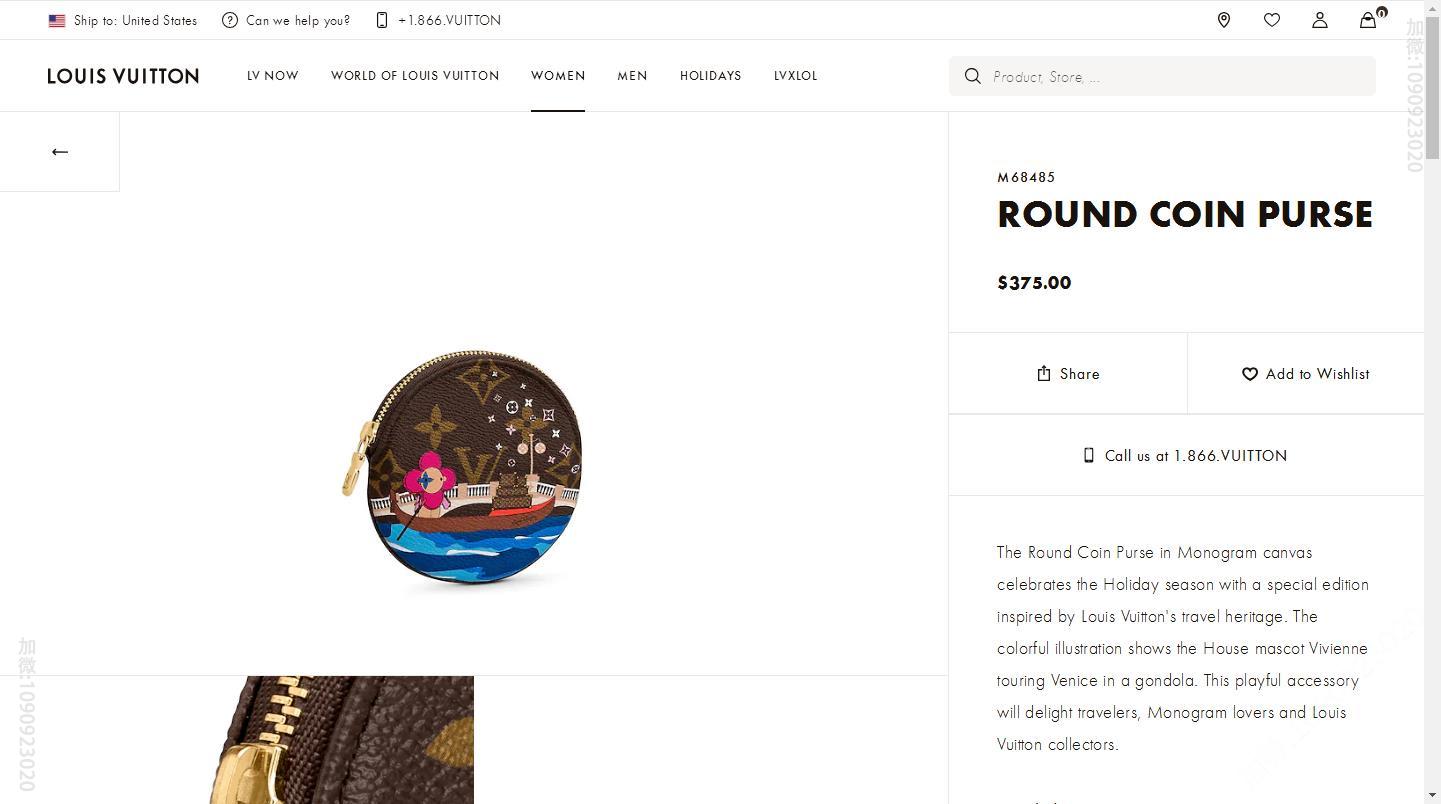
Task: Open the wishlist heart icon in header
Action: click(x=1272, y=20)
